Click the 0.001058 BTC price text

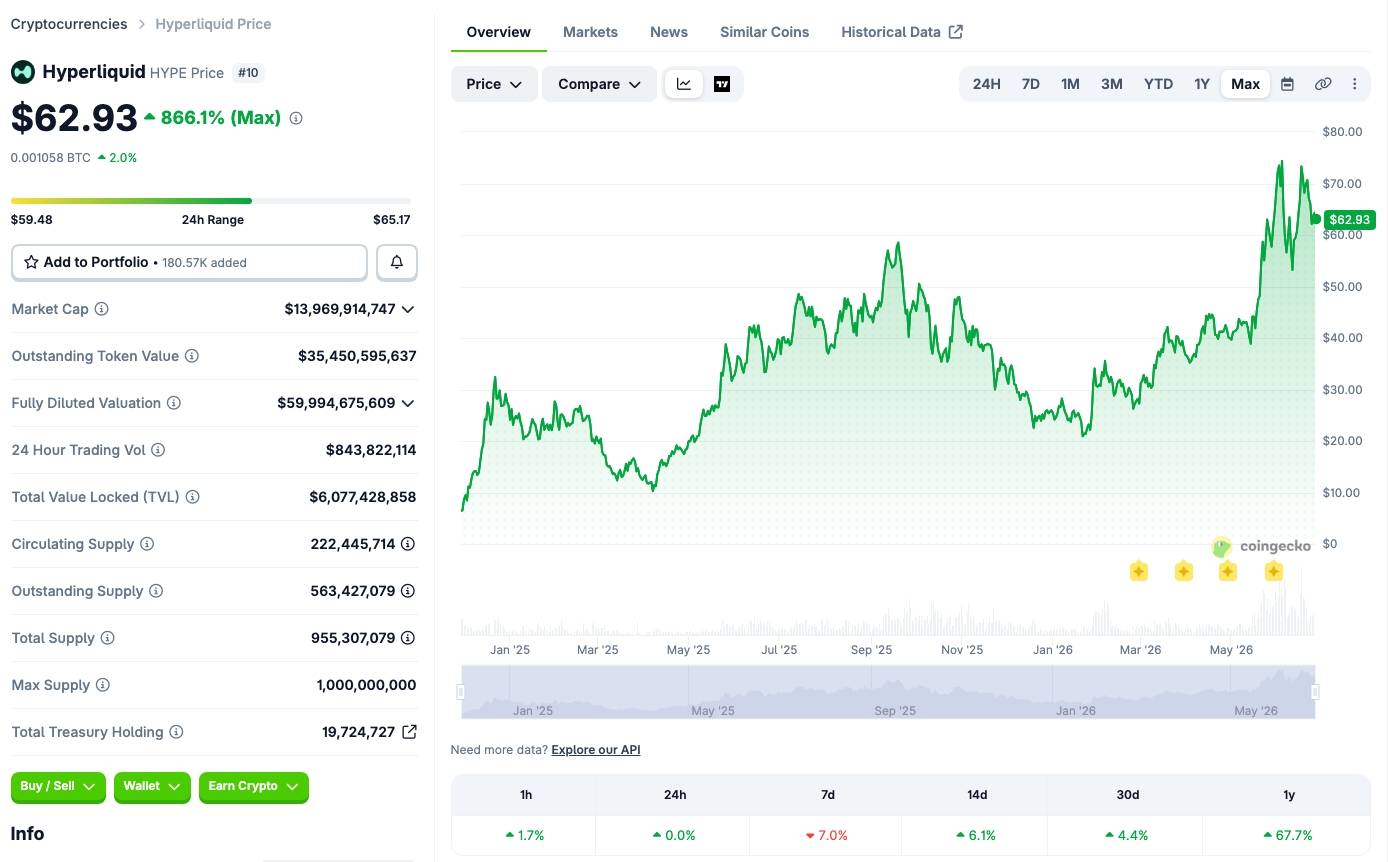click(51, 158)
